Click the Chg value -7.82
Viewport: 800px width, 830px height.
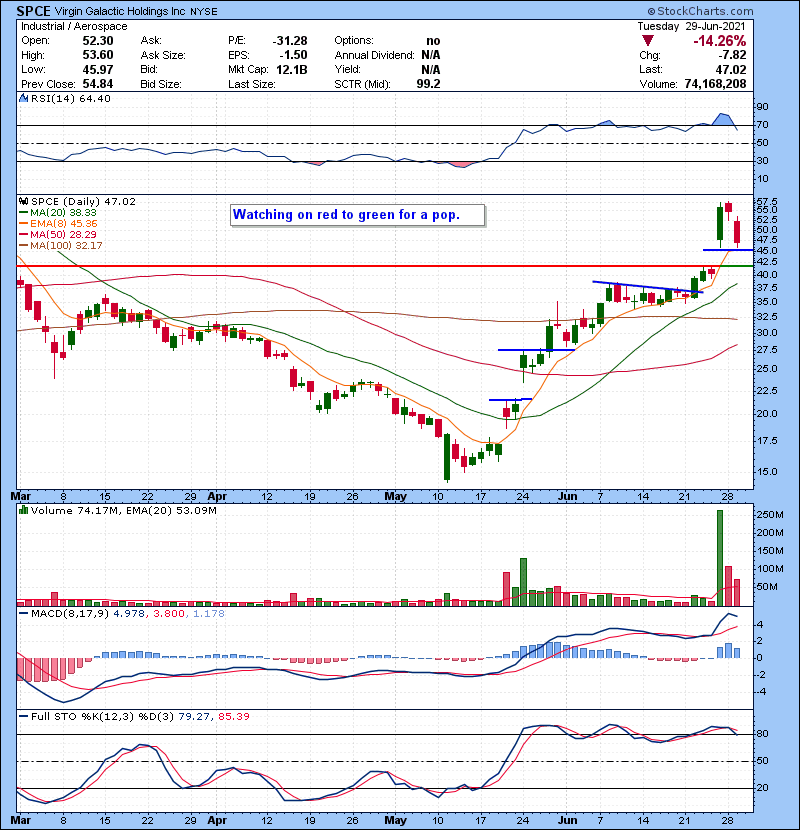tap(732, 55)
